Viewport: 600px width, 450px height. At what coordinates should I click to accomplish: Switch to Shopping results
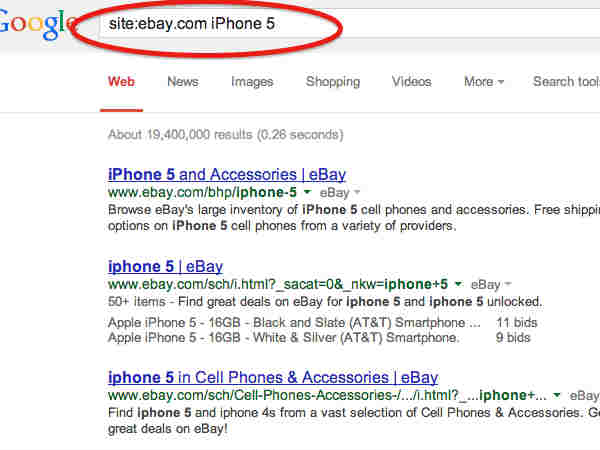click(333, 82)
